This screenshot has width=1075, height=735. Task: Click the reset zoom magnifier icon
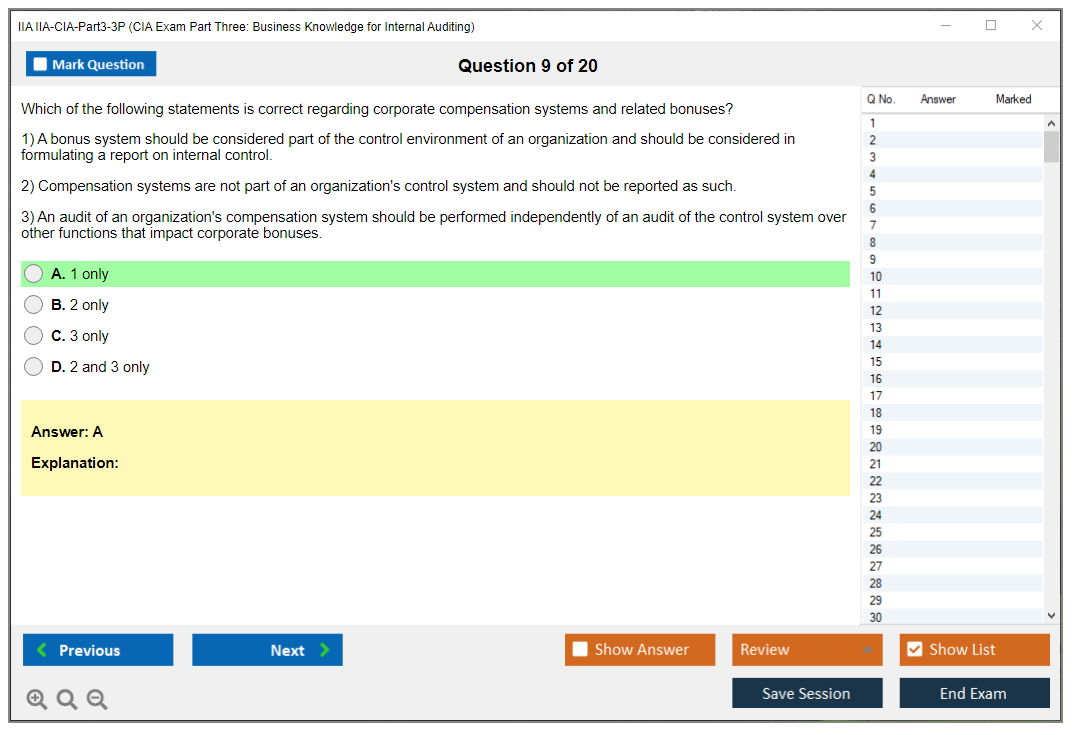click(x=67, y=700)
